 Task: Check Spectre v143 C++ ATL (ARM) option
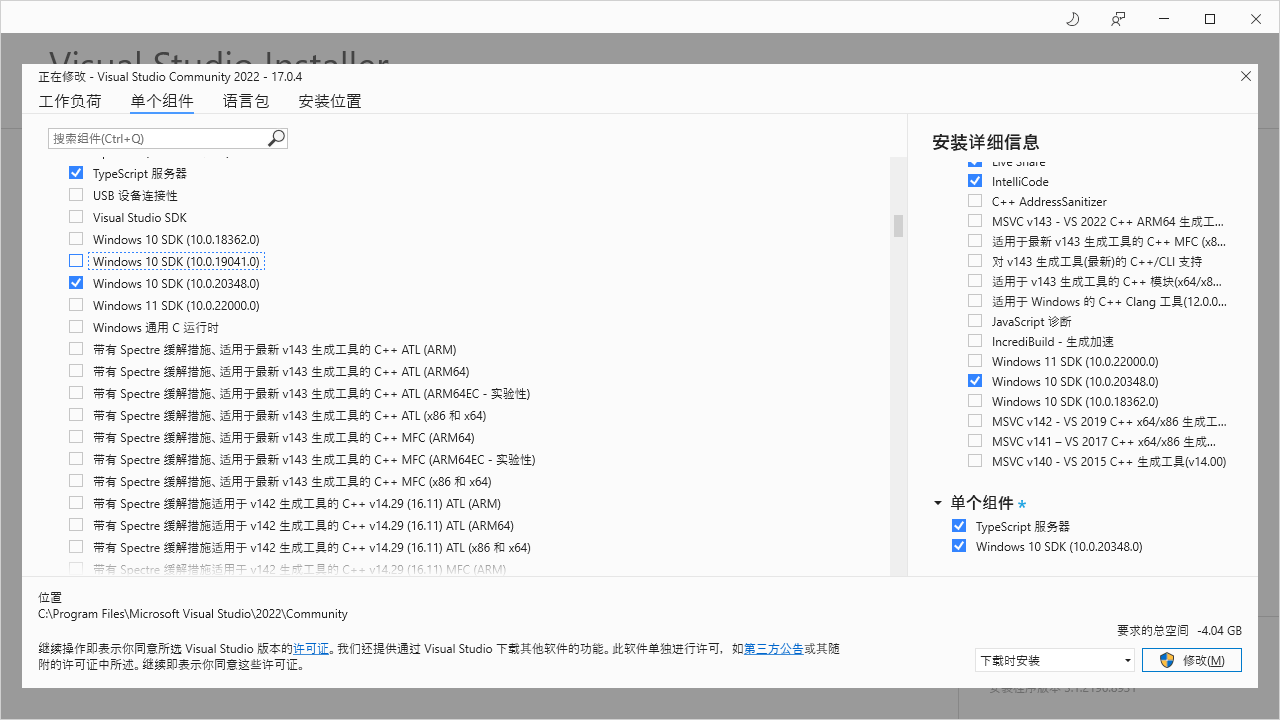pyautogui.click(x=76, y=349)
